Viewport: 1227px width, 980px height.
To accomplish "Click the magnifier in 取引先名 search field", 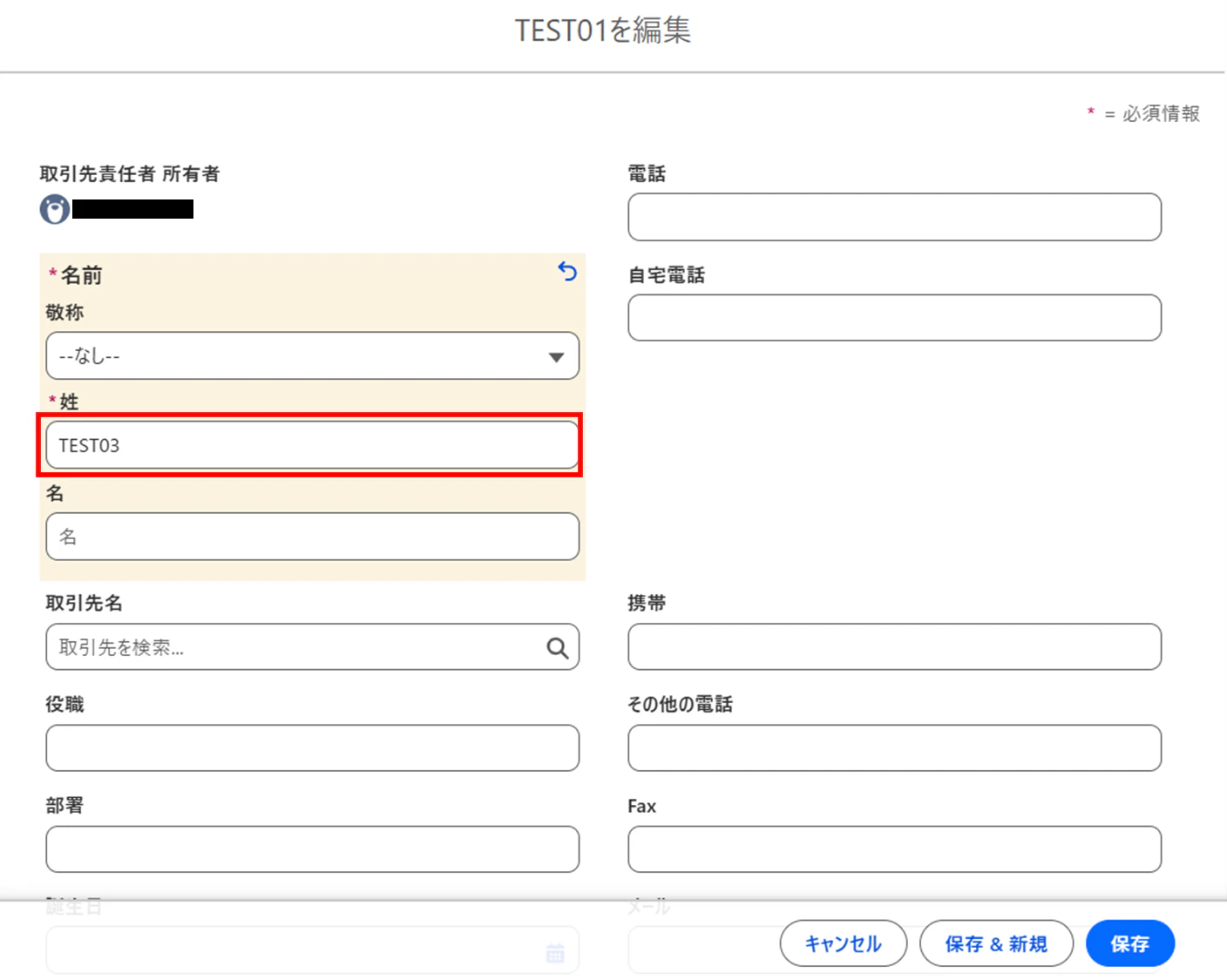I will tap(558, 647).
